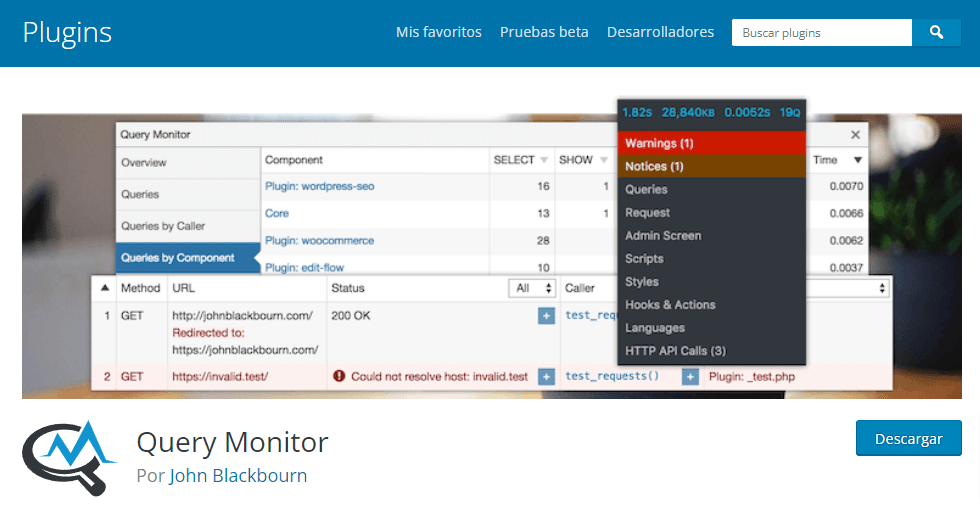The image size is (980, 519).
Task: Select the Overview tab
Action: [x=188, y=163]
